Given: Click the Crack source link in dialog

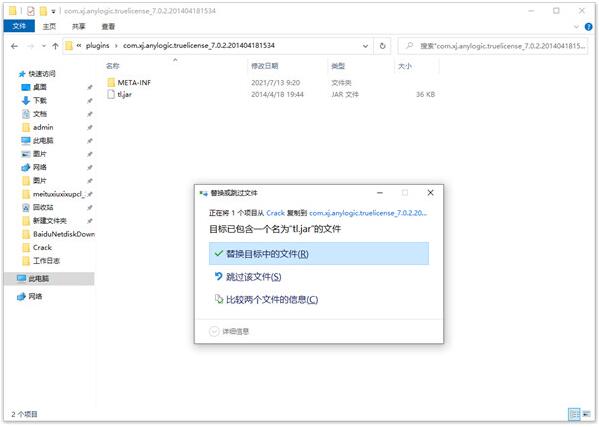Looking at the screenshot, I should point(275,213).
